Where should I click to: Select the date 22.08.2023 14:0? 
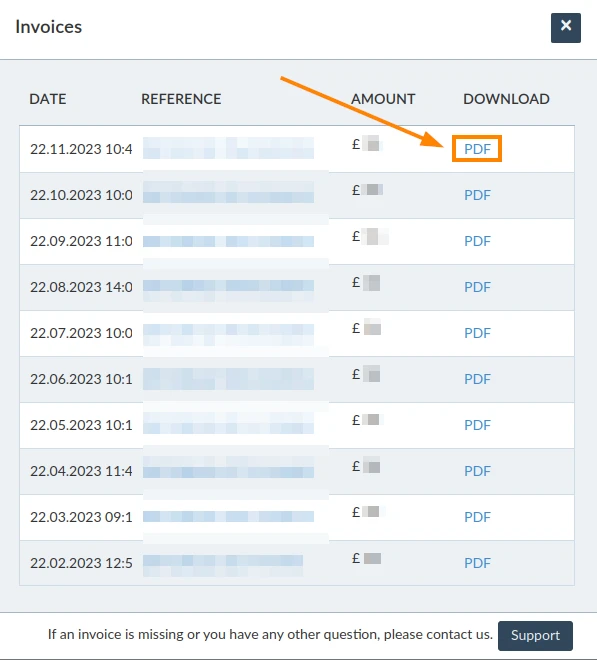pyautogui.click(x=81, y=287)
